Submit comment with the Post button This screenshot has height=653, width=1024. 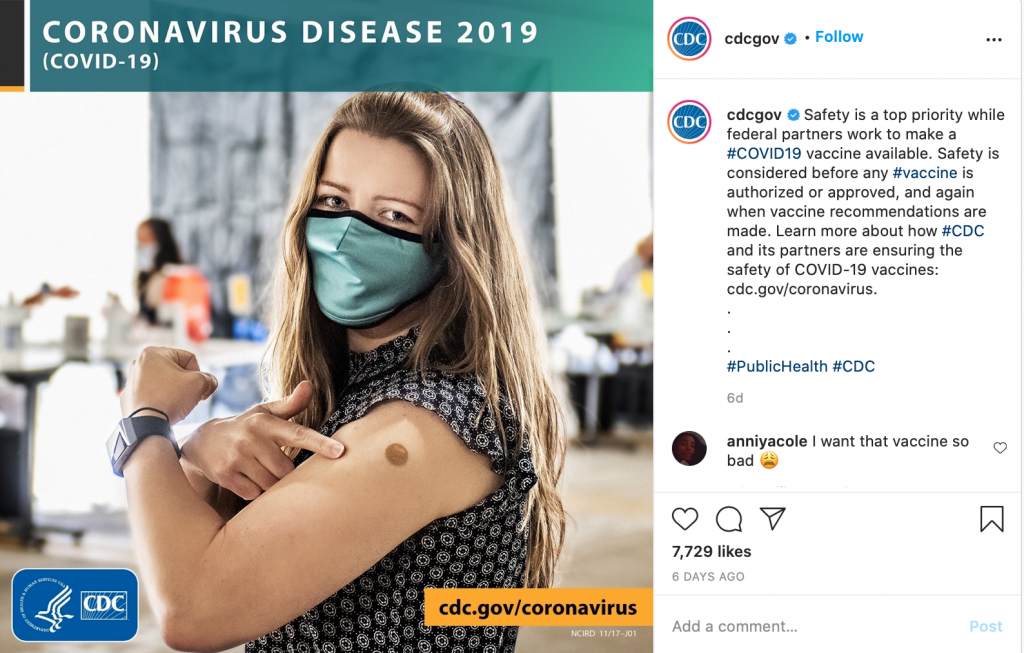pos(985,626)
